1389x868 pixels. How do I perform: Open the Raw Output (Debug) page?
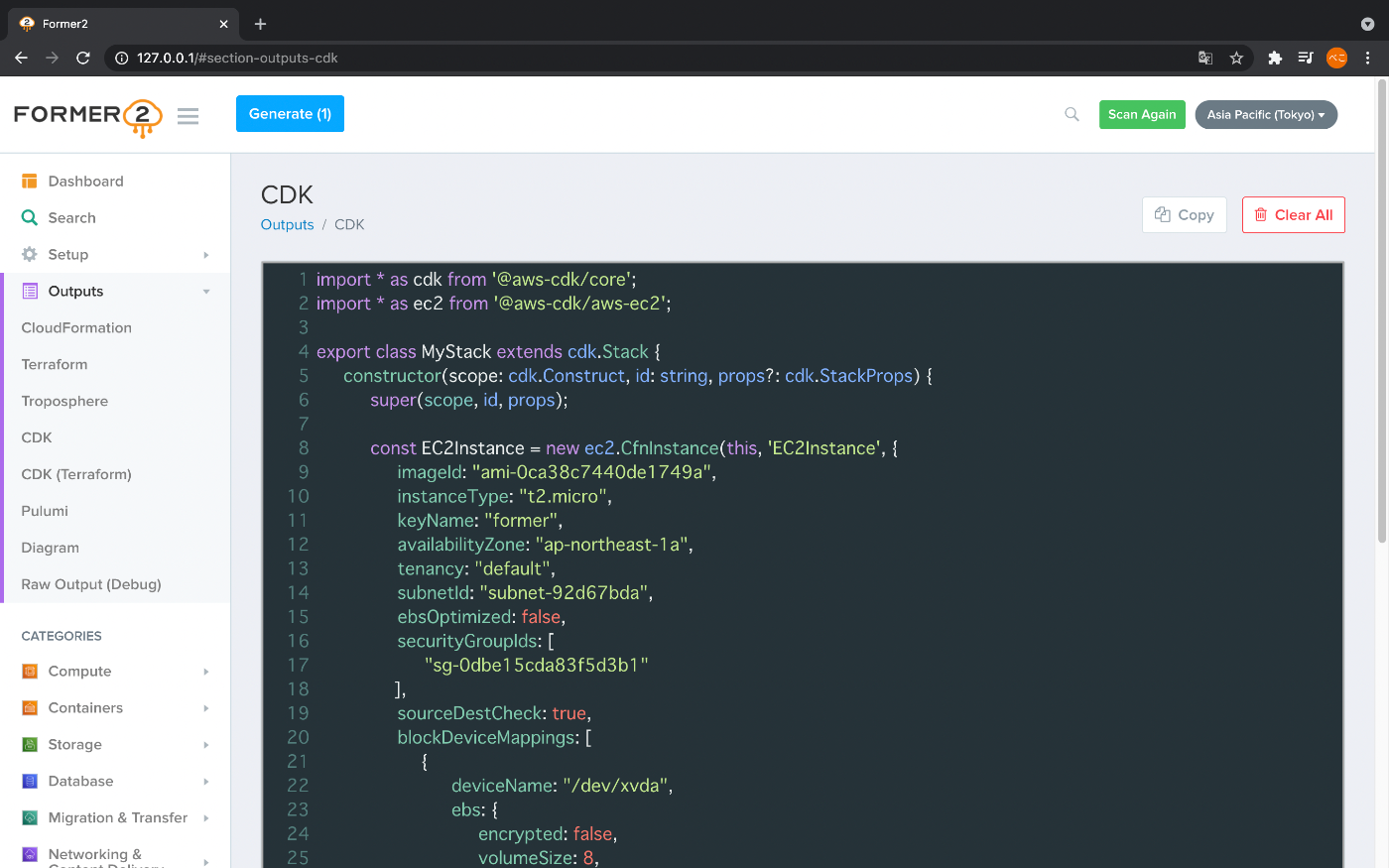click(x=91, y=584)
